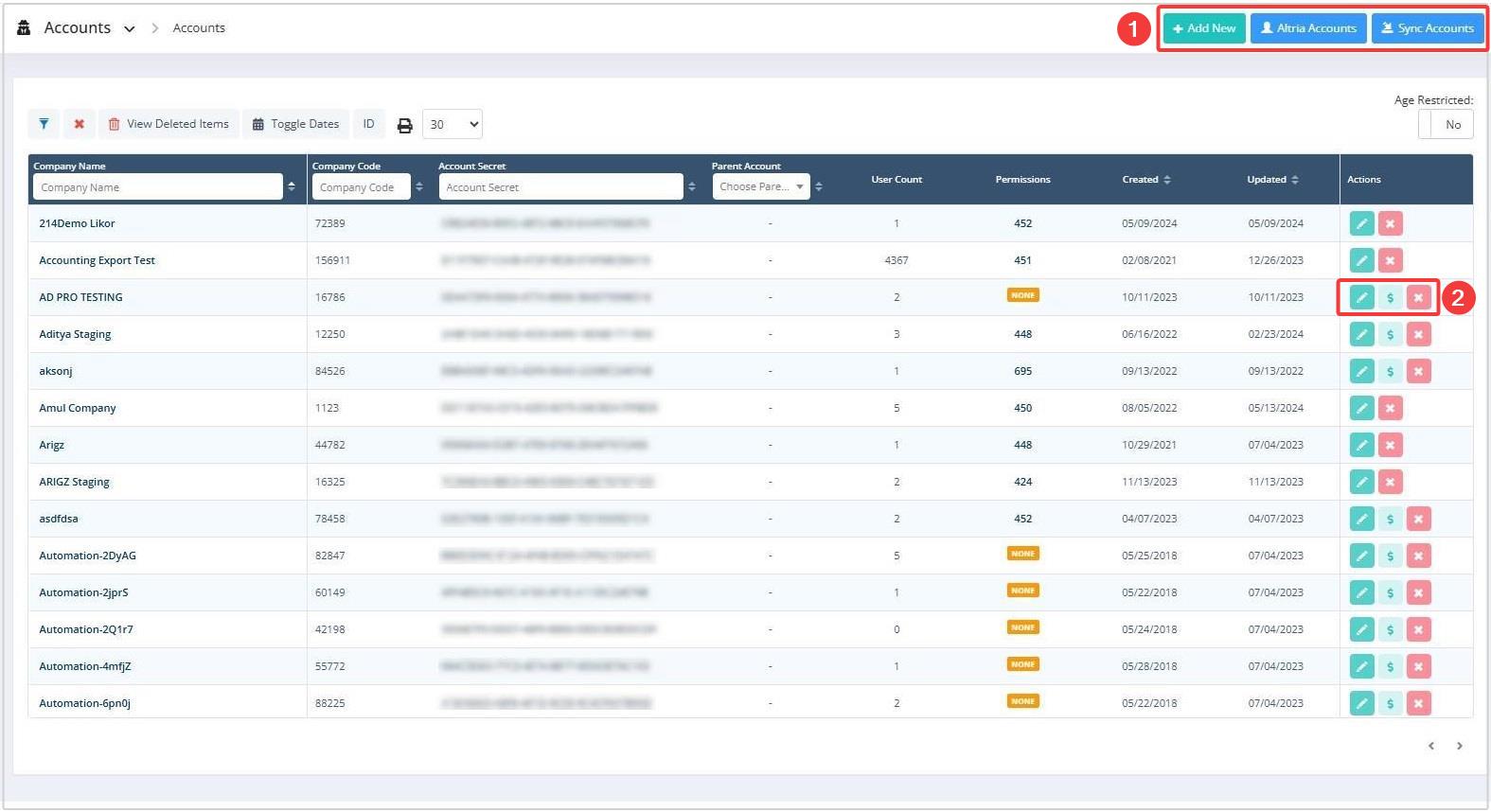This screenshot has width=1491, height=812.
Task: Edit the 214Demo Likor account
Action: [x=1361, y=223]
